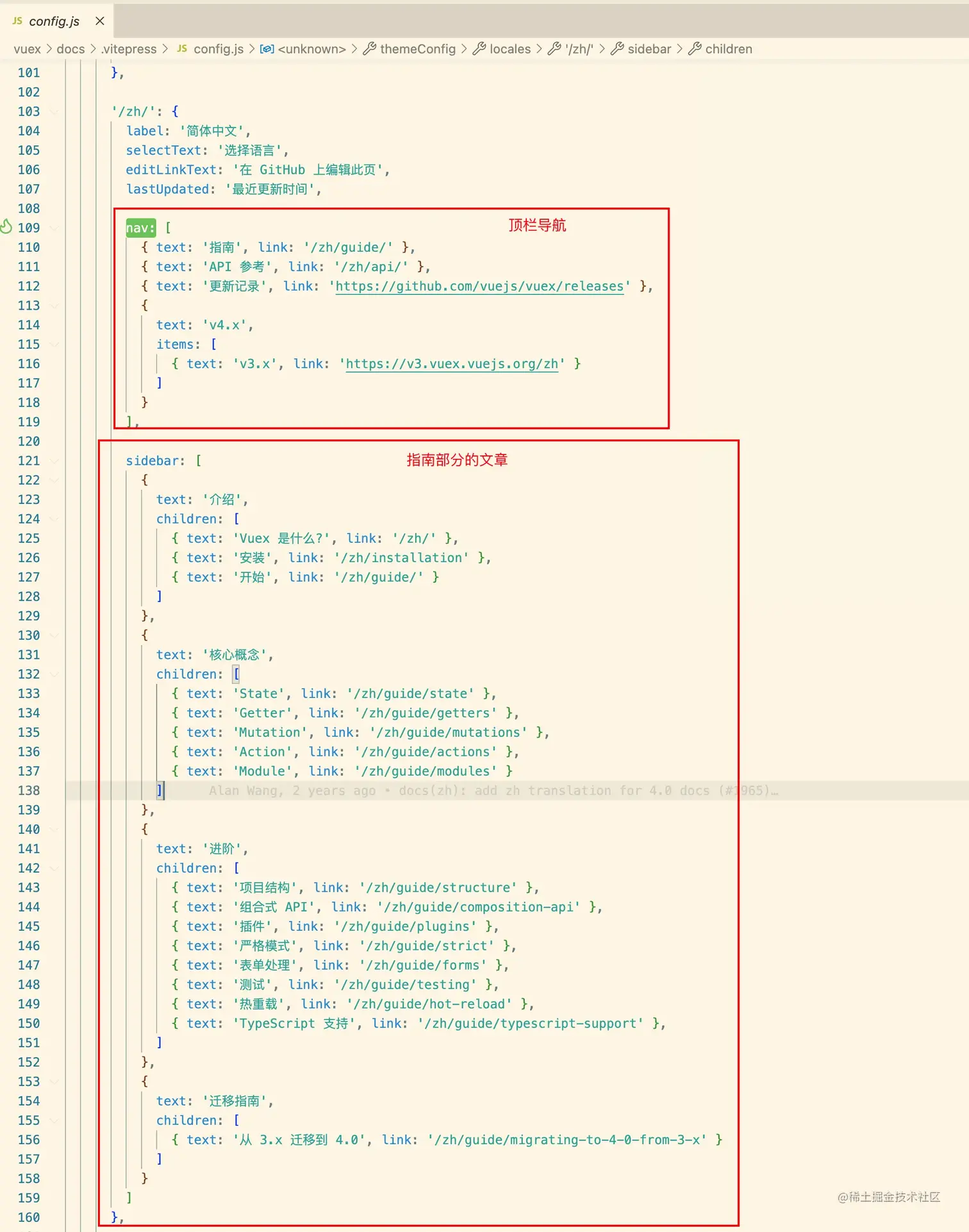
Task: Click the '/zh/guide/composition-api' path string
Action: 479,906
